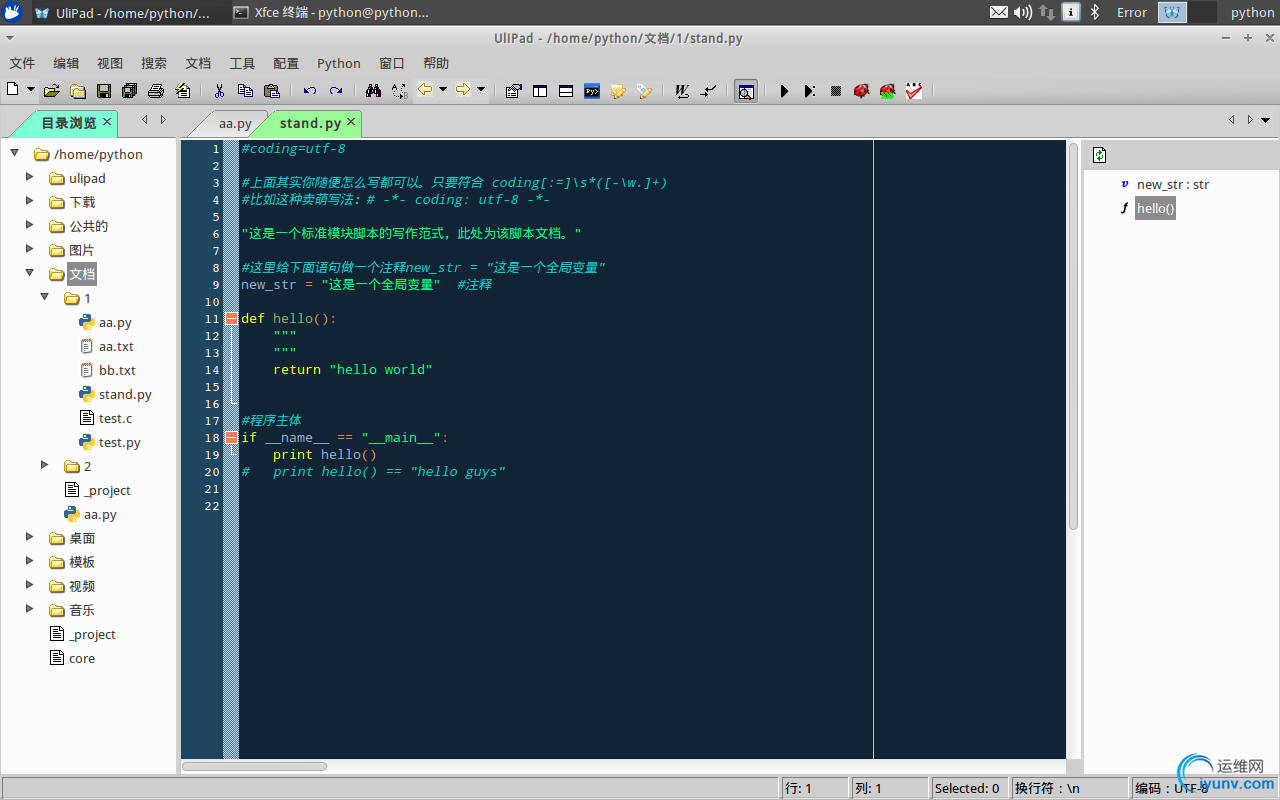The image size is (1280, 800).
Task: Select the core file in tree
Action: point(82,658)
